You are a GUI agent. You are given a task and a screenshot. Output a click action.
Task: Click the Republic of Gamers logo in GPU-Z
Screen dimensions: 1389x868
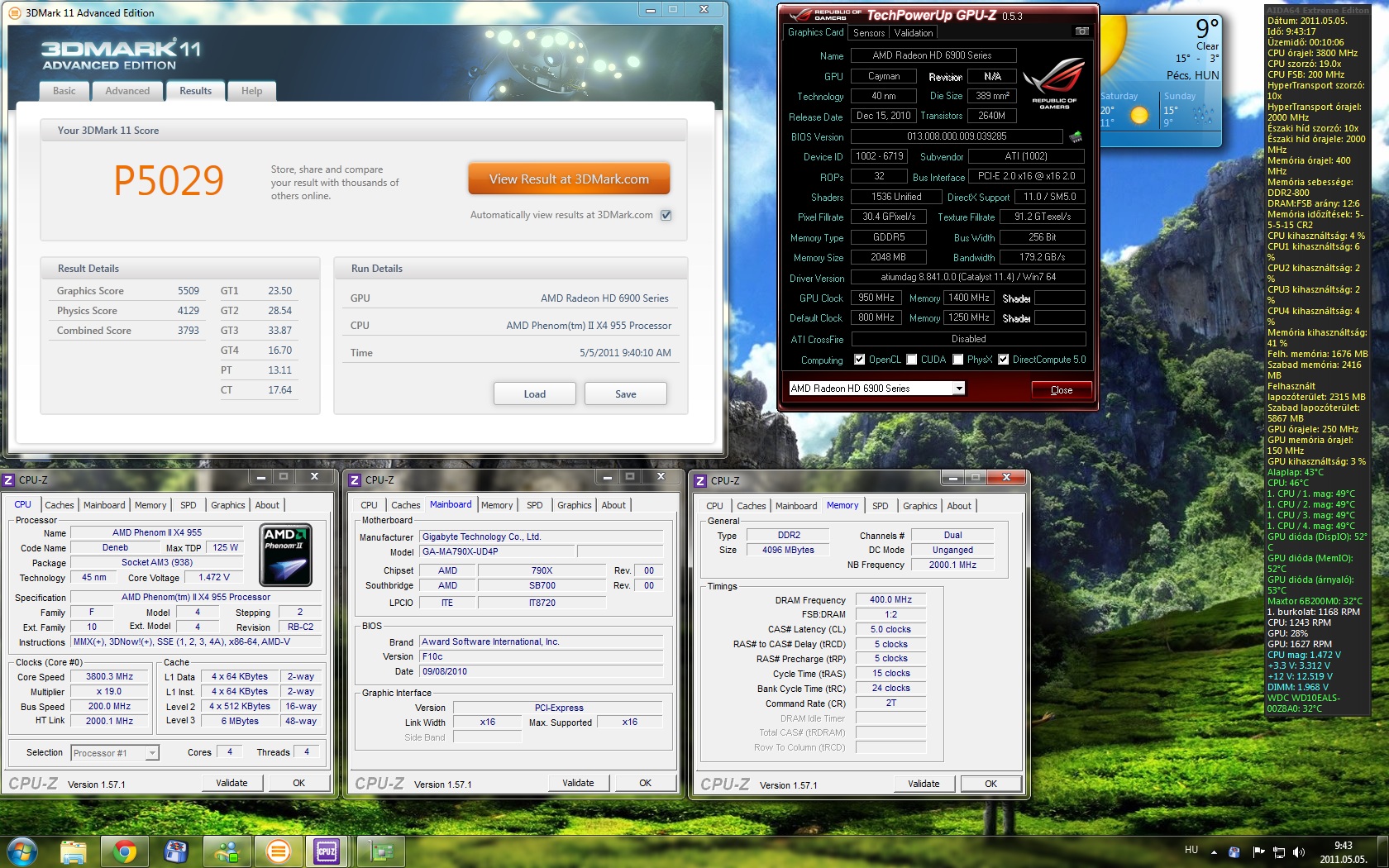pos(1054,83)
